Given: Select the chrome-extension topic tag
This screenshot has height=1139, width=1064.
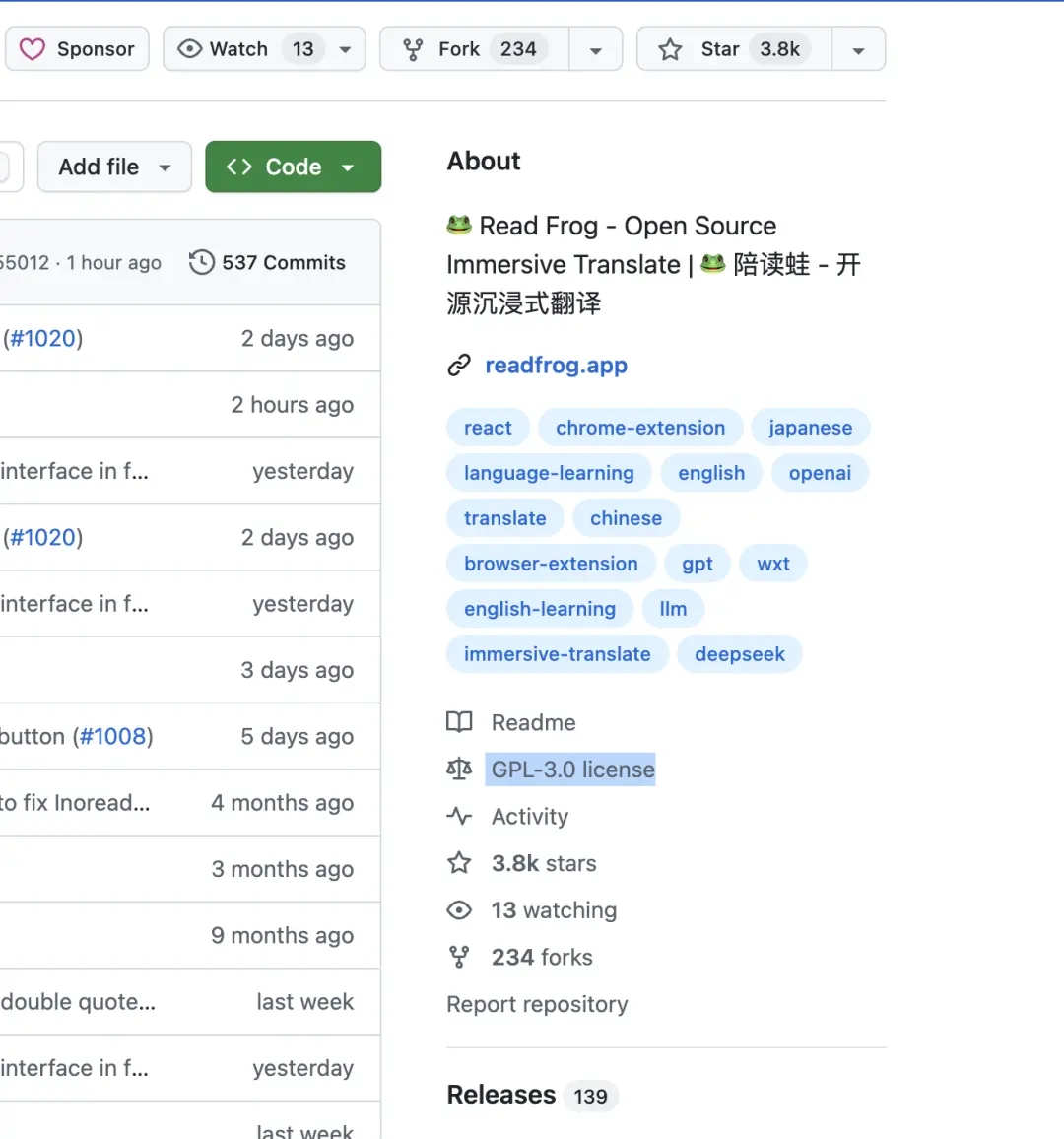Looking at the screenshot, I should coord(640,428).
